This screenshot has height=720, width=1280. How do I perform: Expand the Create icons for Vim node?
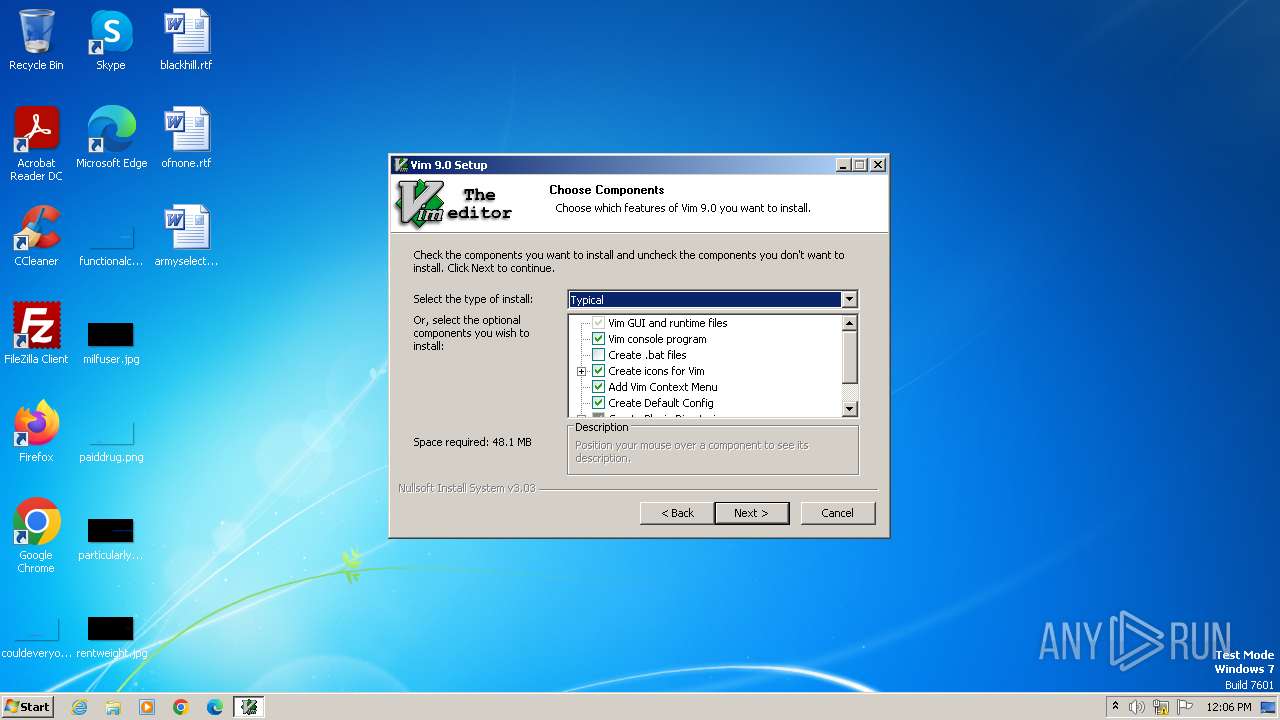click(x=581, y=371)
